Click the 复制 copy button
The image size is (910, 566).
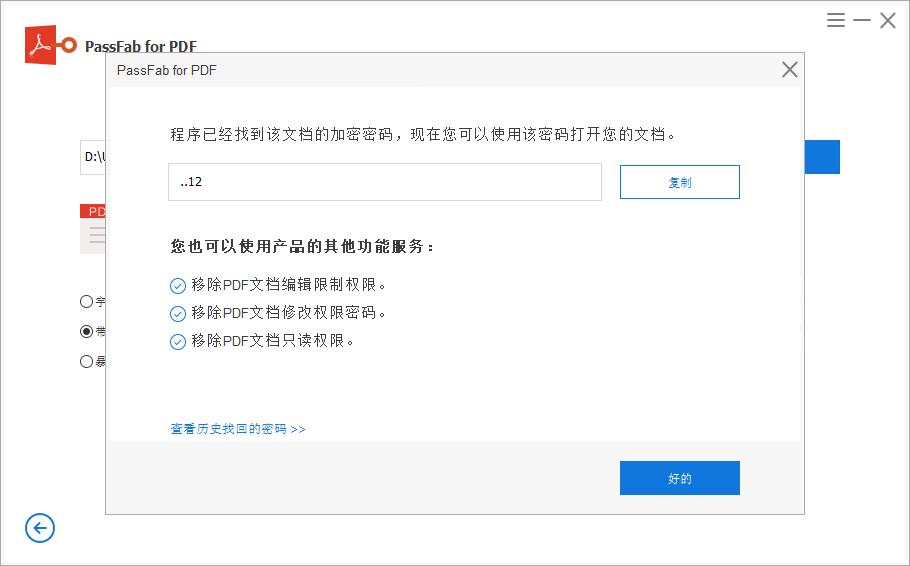coord(680,182)
